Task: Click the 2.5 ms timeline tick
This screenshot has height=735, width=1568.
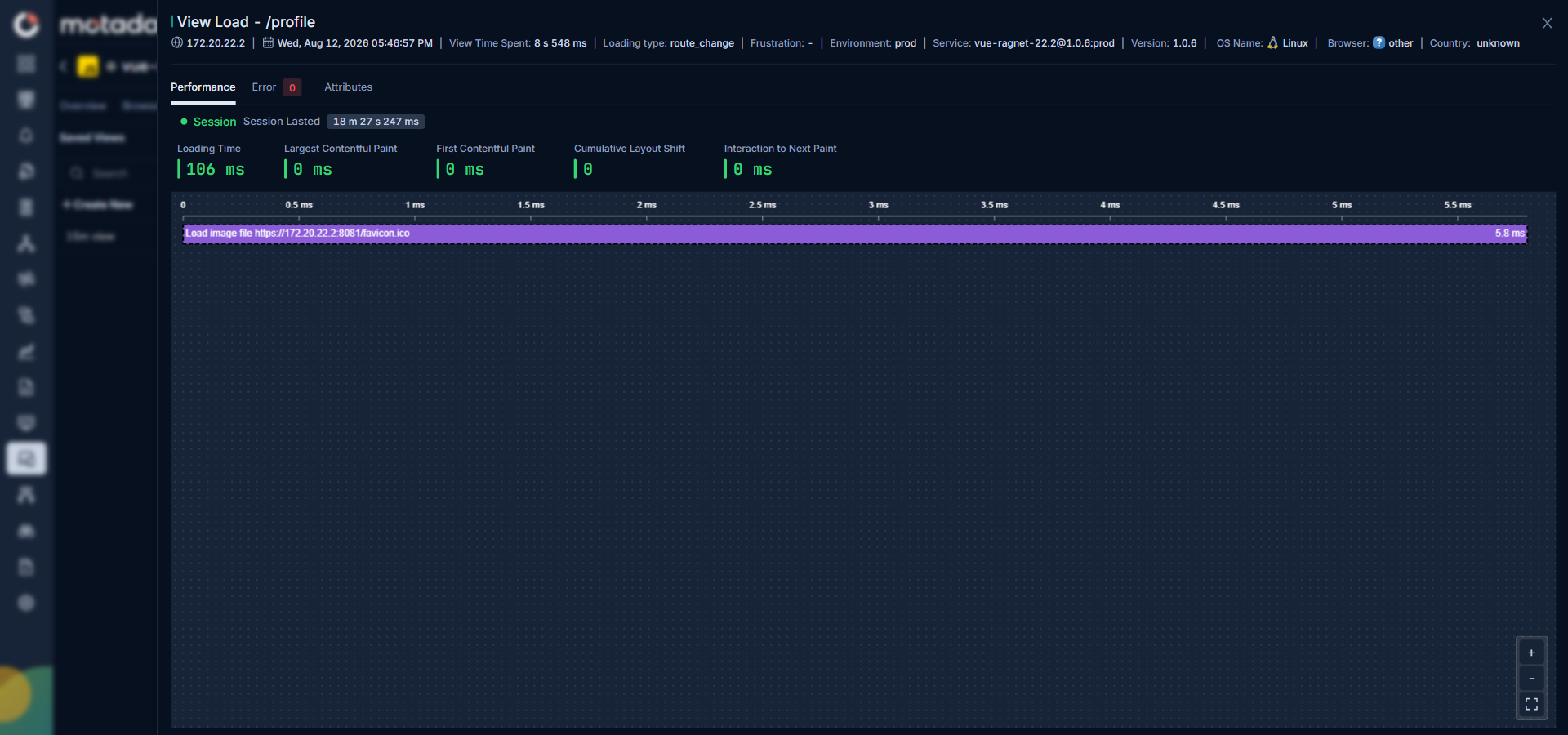Action: click(x=762, y=205)
